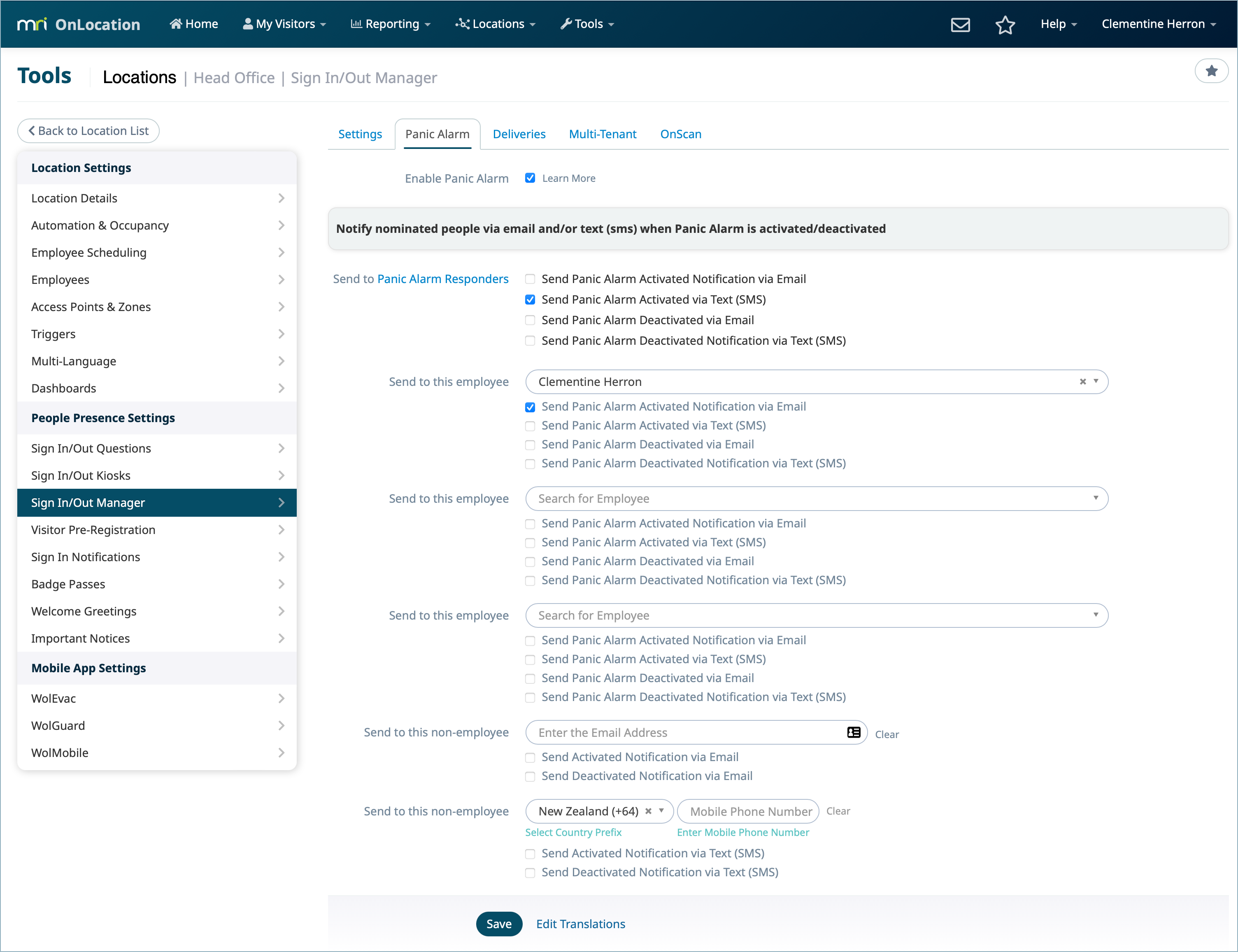Open WolEvac settings
Viewport: 1238px width, 952px height.
[157, 699]
